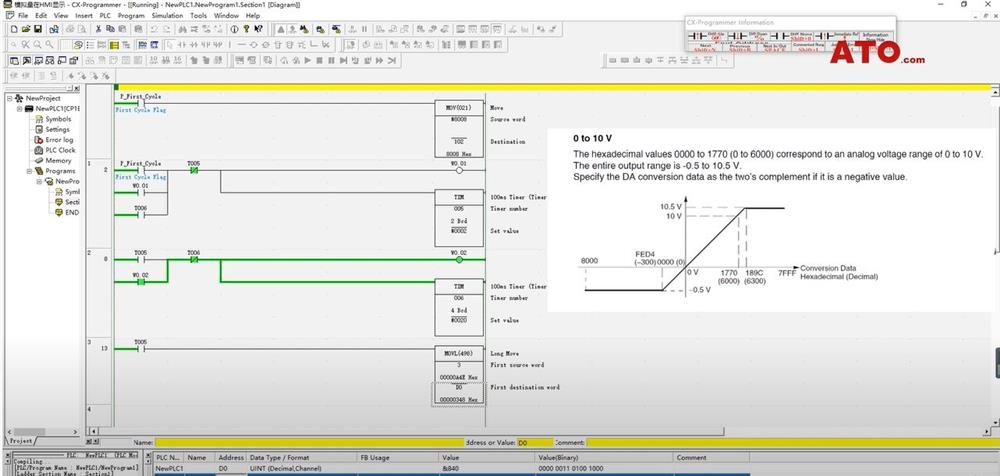Image resolution: width=1000 pixels, height=476 pixels.
Task: Open the Tools menu
Action: (x=198, y=15)
